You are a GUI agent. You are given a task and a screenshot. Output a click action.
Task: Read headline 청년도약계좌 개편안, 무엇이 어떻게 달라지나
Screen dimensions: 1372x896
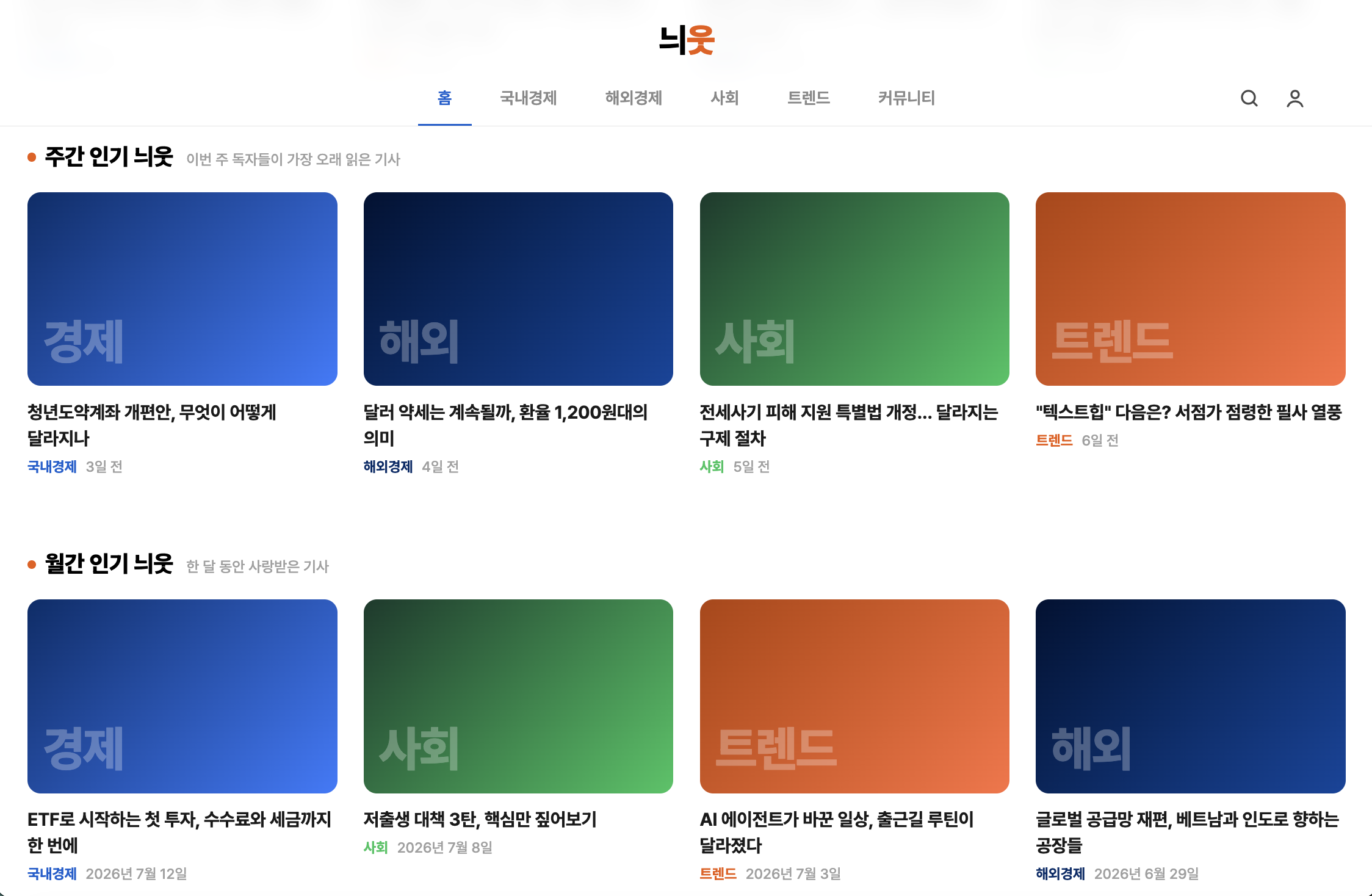(152, 425)
